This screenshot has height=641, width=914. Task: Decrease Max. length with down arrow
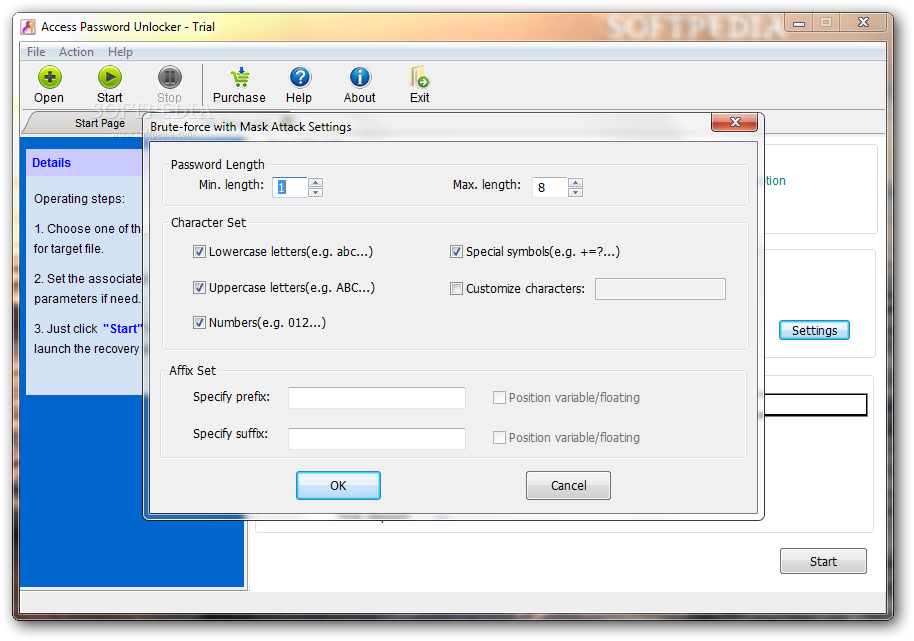[x=575, y=192]
